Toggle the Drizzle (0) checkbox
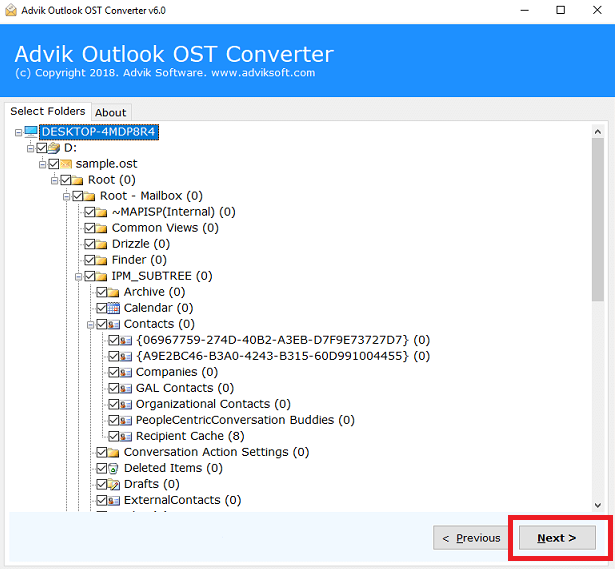615x569 pixels. pyautogui.click(x=89, y=244)
